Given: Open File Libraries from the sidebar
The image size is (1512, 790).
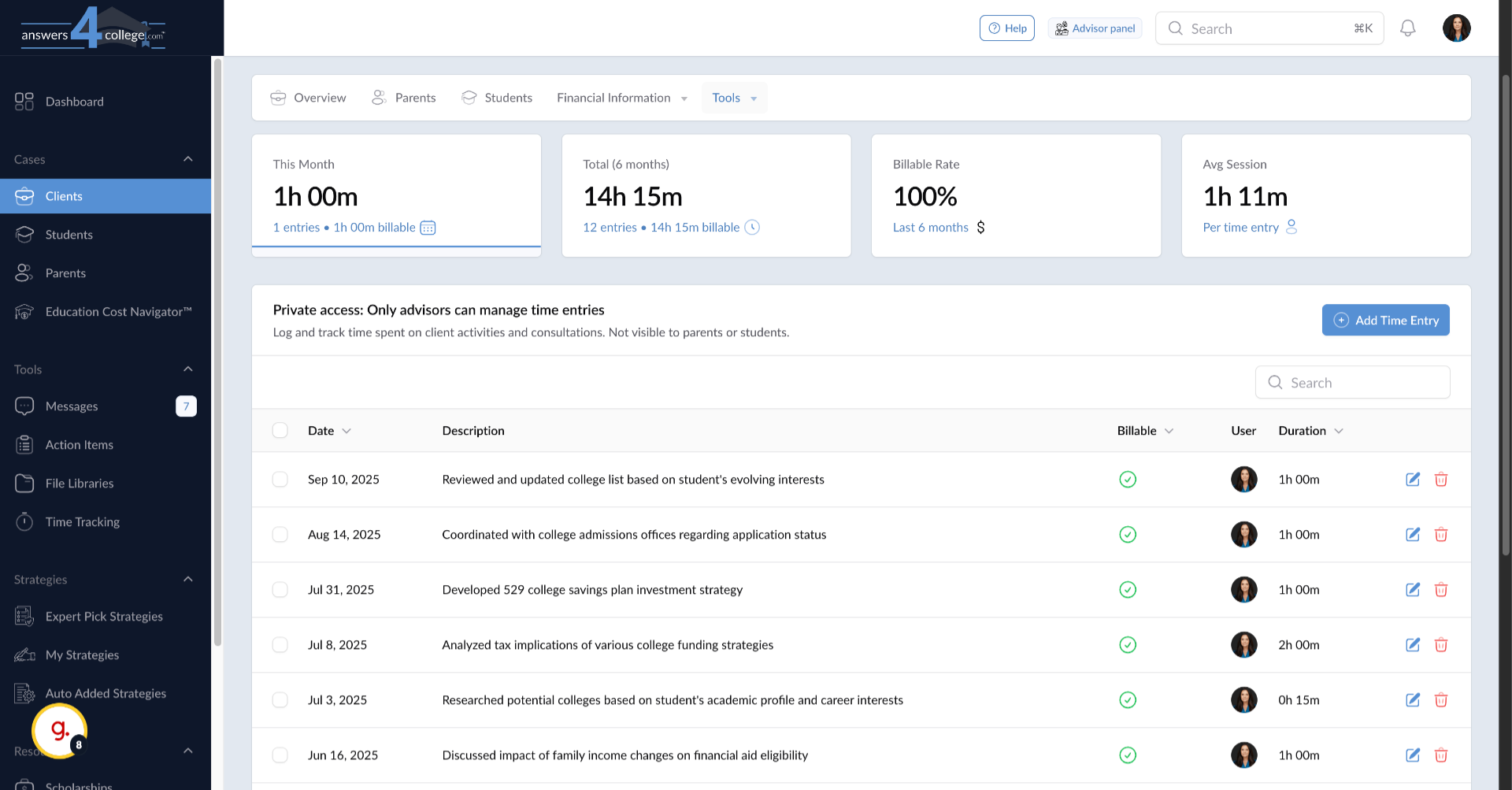Looking at the screenshot, I should point(79,483).
